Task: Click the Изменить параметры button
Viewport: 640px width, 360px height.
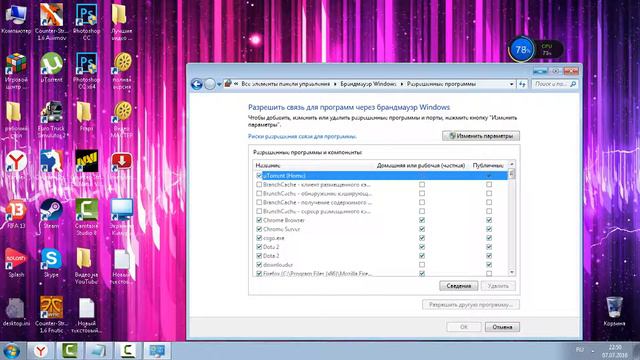Action: click(x=481, y=136)
